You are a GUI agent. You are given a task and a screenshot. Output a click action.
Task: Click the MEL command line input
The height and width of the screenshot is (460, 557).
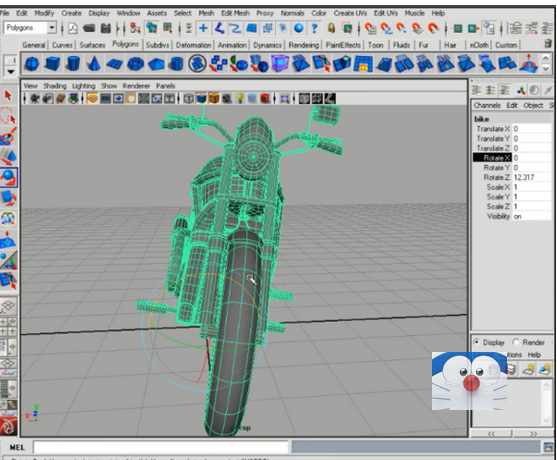[161, 447]
